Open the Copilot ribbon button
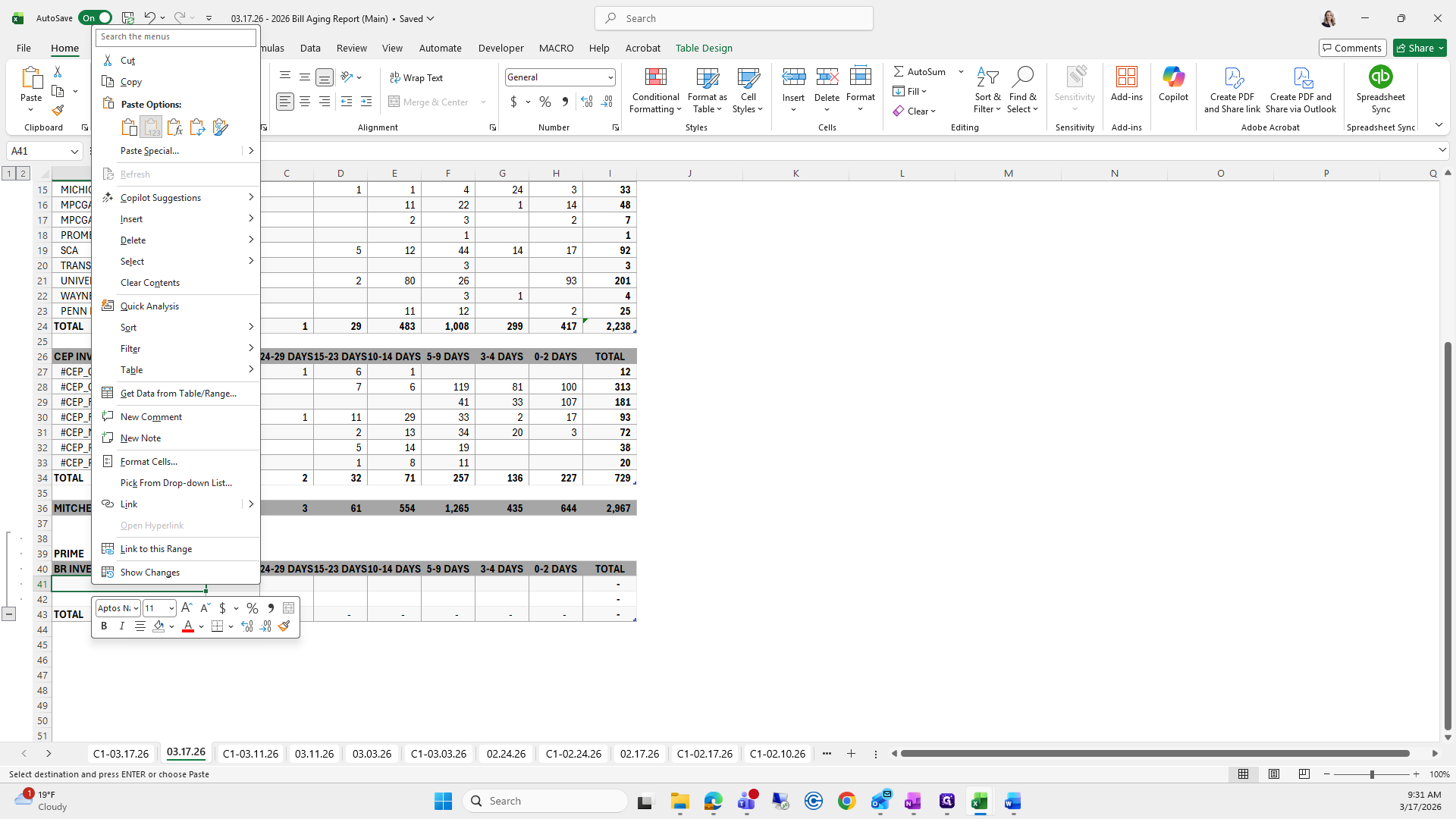This screenshot has width=1456, height=819. click(x=1173, y=83)
